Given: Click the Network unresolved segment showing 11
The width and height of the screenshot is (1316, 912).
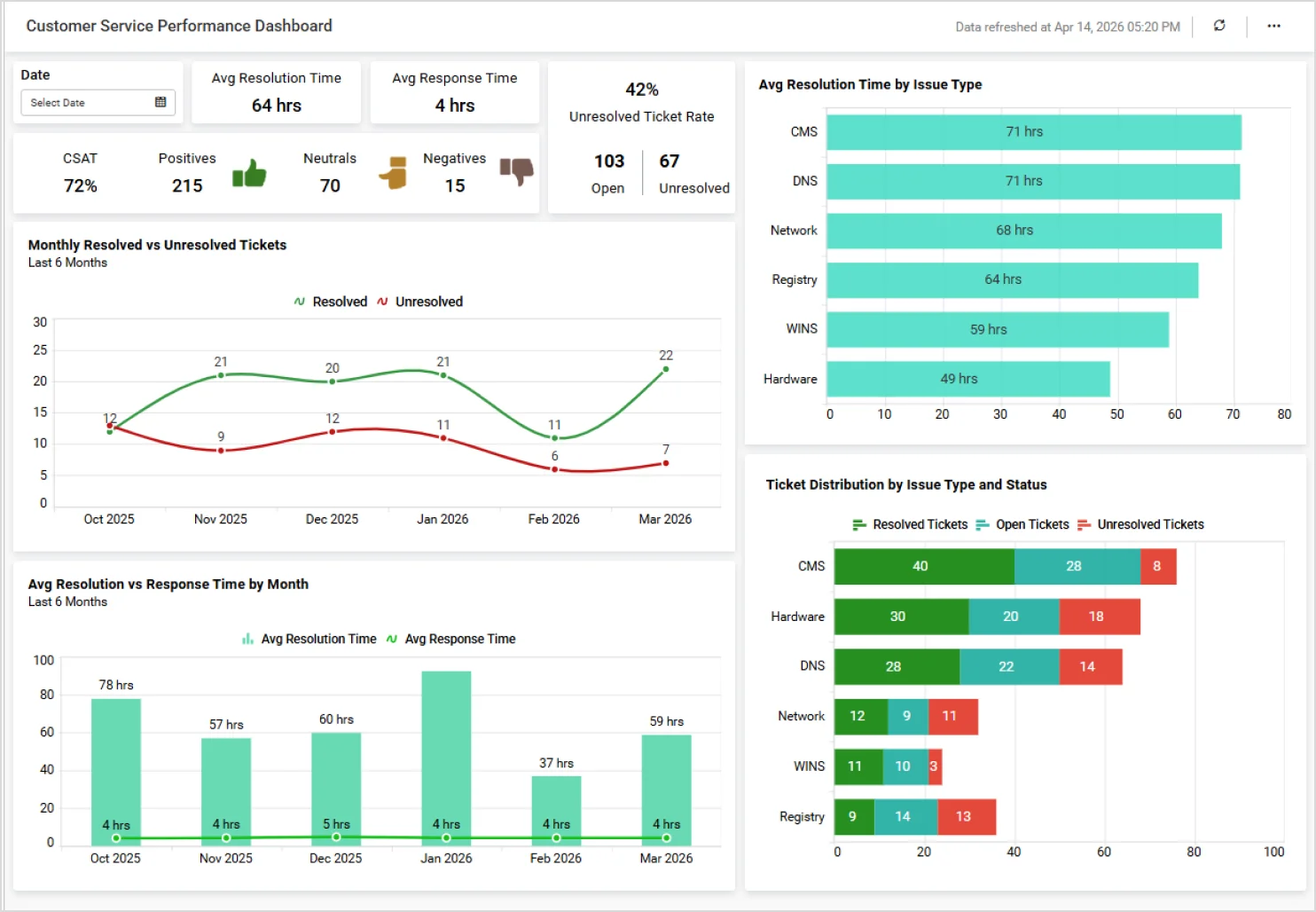Looking at the screenshot, I should (x=953, y=717).
